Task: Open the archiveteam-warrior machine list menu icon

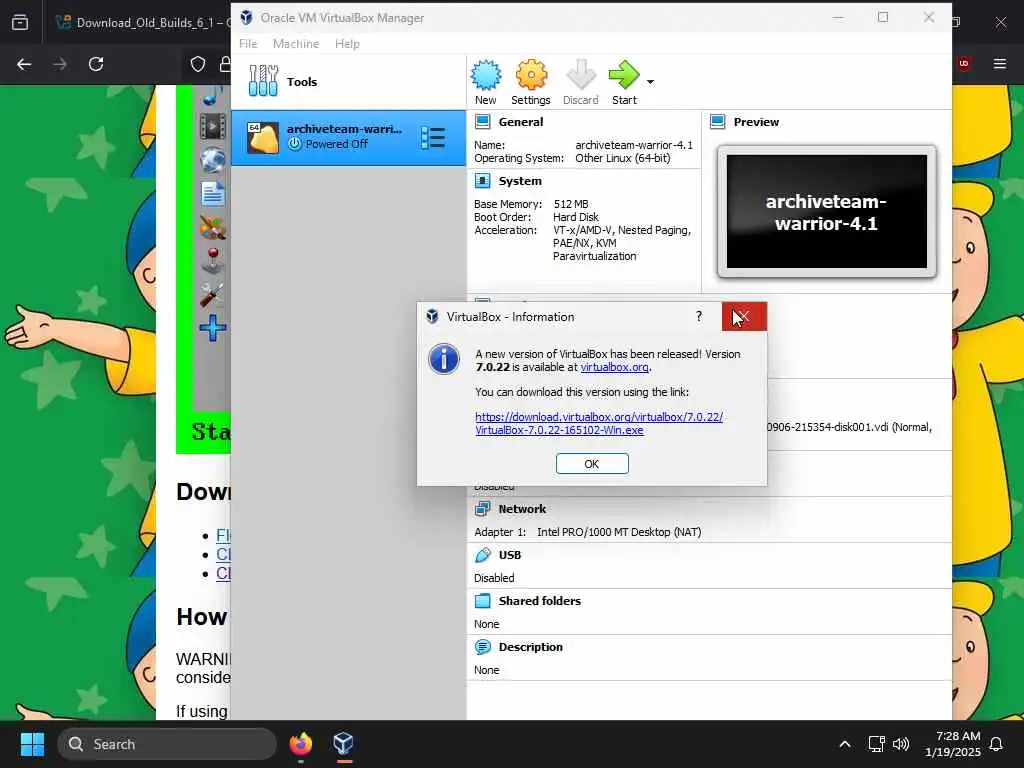Action: coord(433,138)
